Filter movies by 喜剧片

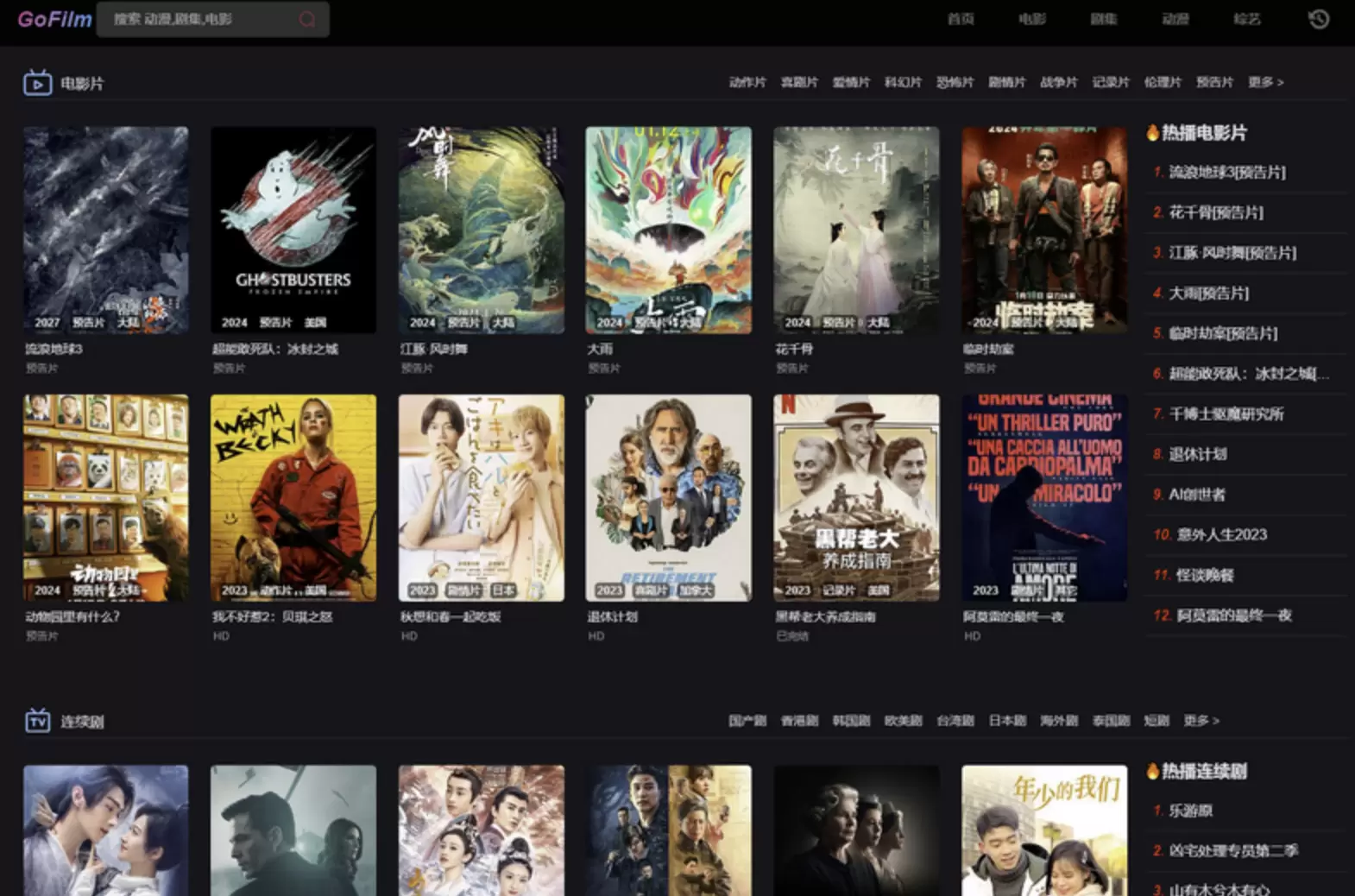click(x=799, y=82)
